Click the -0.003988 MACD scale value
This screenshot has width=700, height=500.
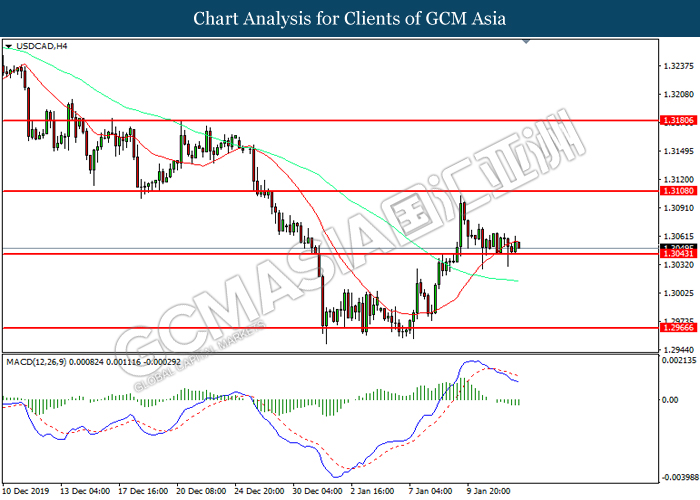[680, 477]
